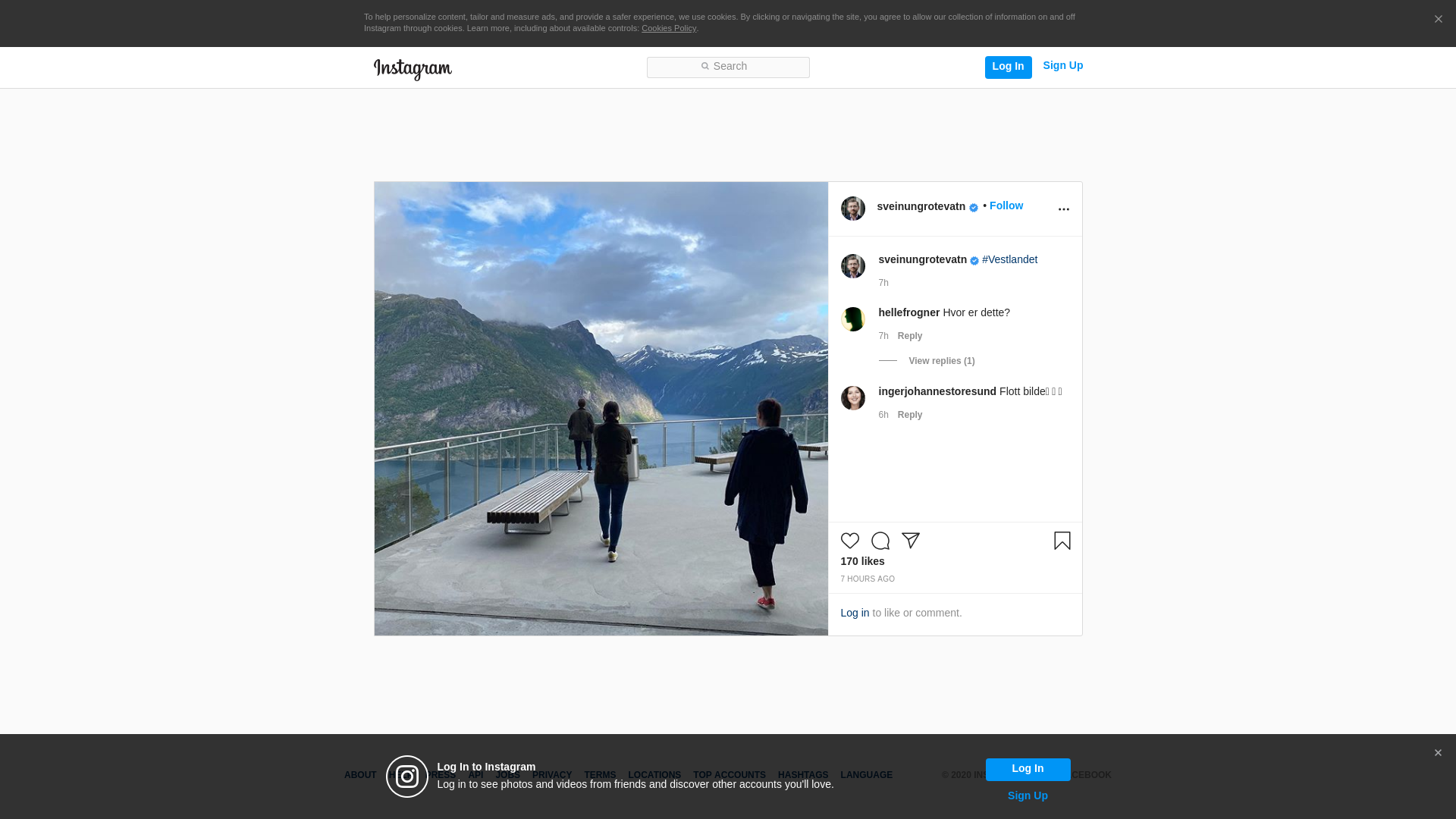The height and width of the screenshot is (819, 1456).
Task: Click the comment speech bubble icon
Action: click(x=880, y=541)
